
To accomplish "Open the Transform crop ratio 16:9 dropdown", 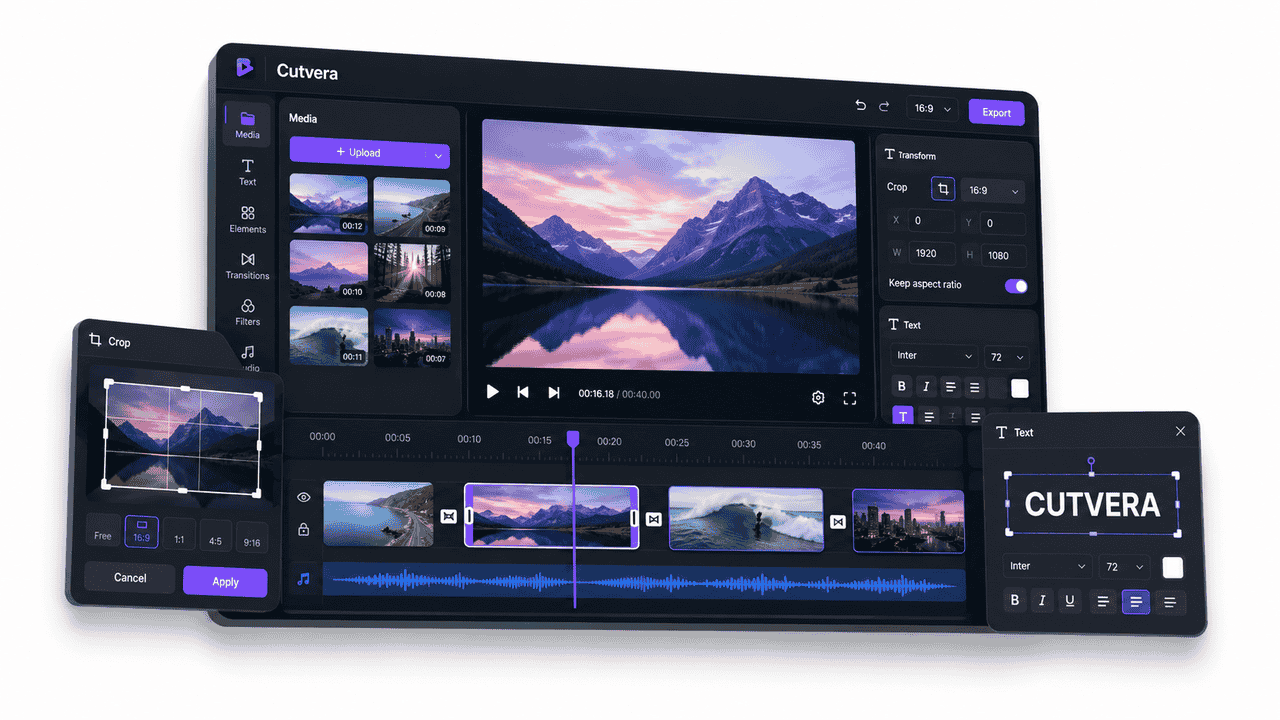I will 994,190.
